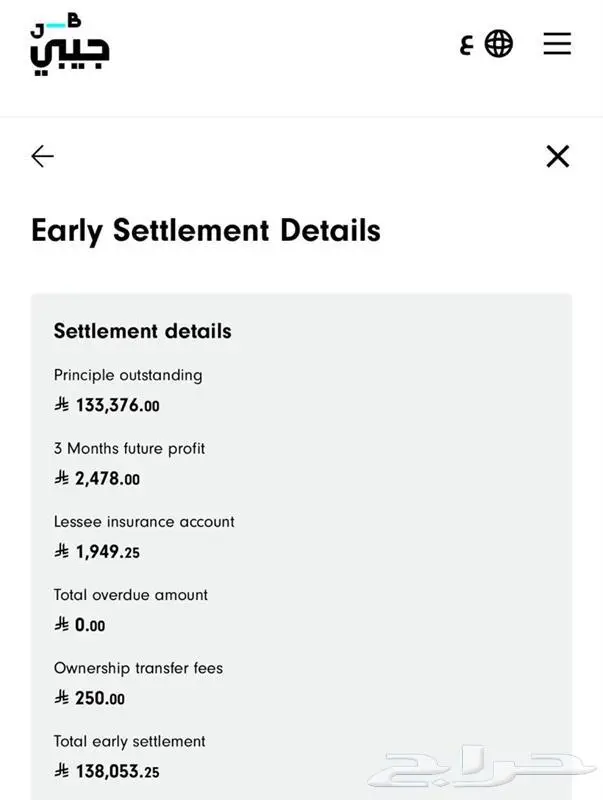Select the Principle outstanding label
The width and height of the screenshot is (603, 800).
128,376
